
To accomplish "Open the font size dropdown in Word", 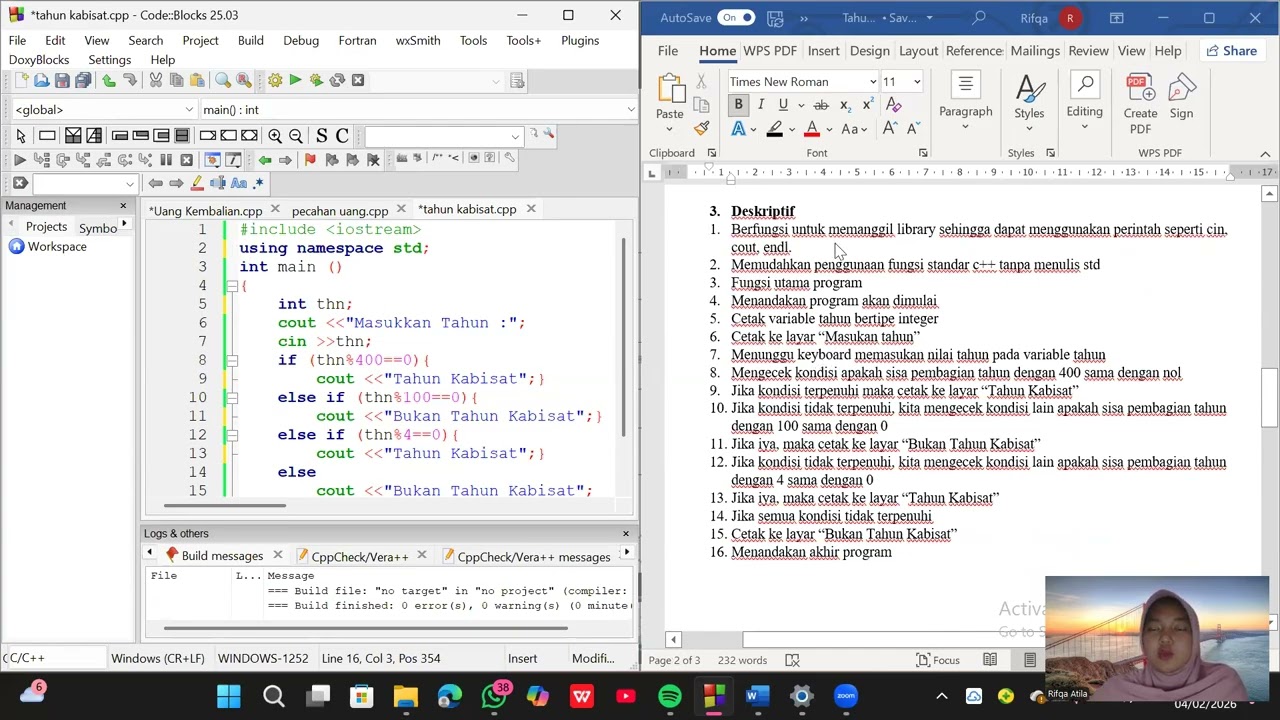I will tap(916, 82).
